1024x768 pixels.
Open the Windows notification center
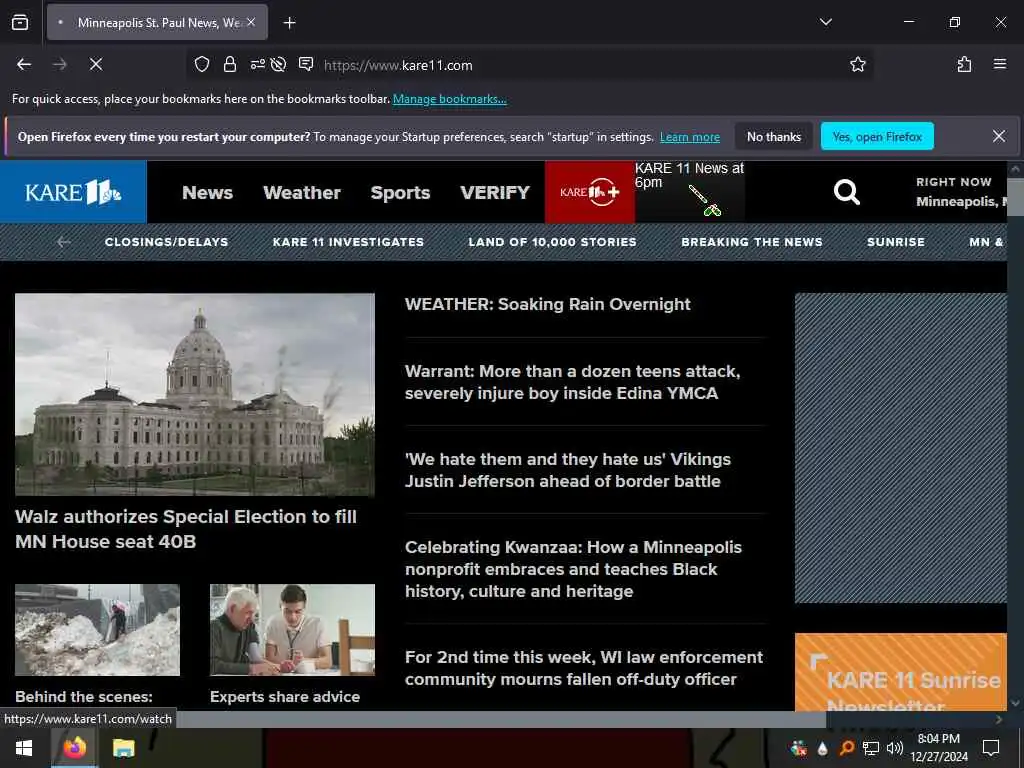tap(991, 748)
